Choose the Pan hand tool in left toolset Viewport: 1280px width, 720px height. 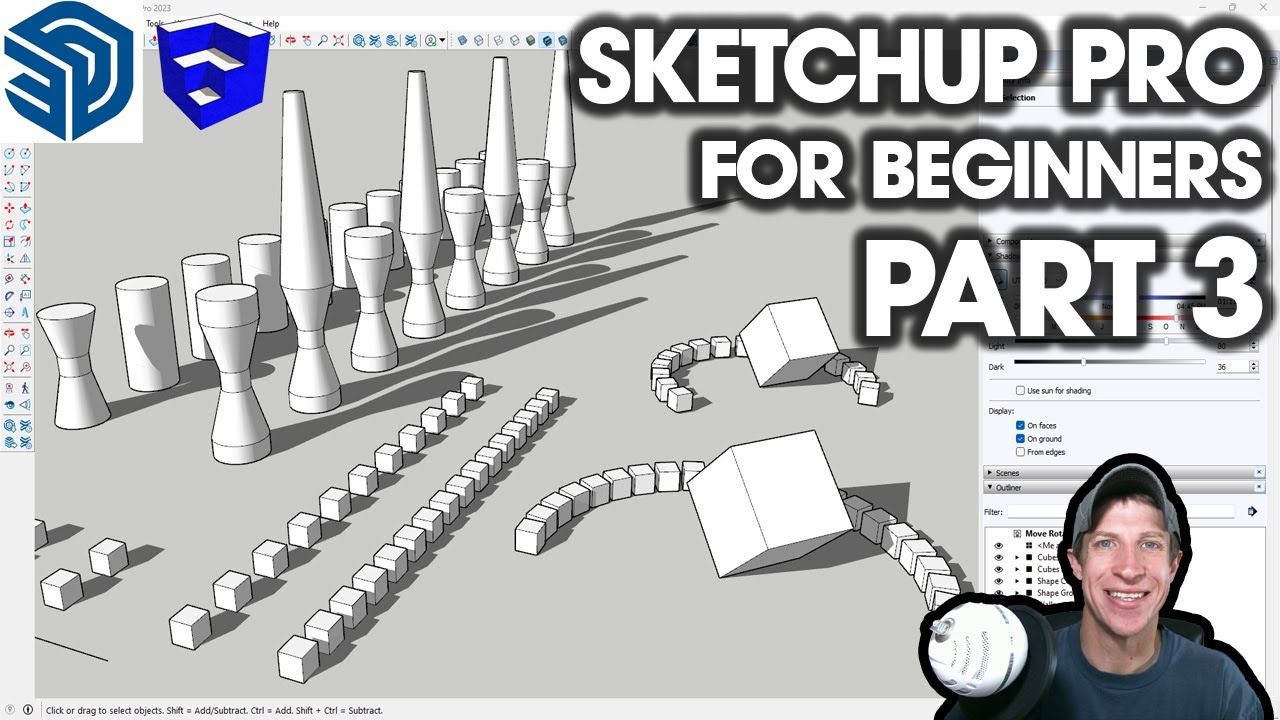pos(26,333)
